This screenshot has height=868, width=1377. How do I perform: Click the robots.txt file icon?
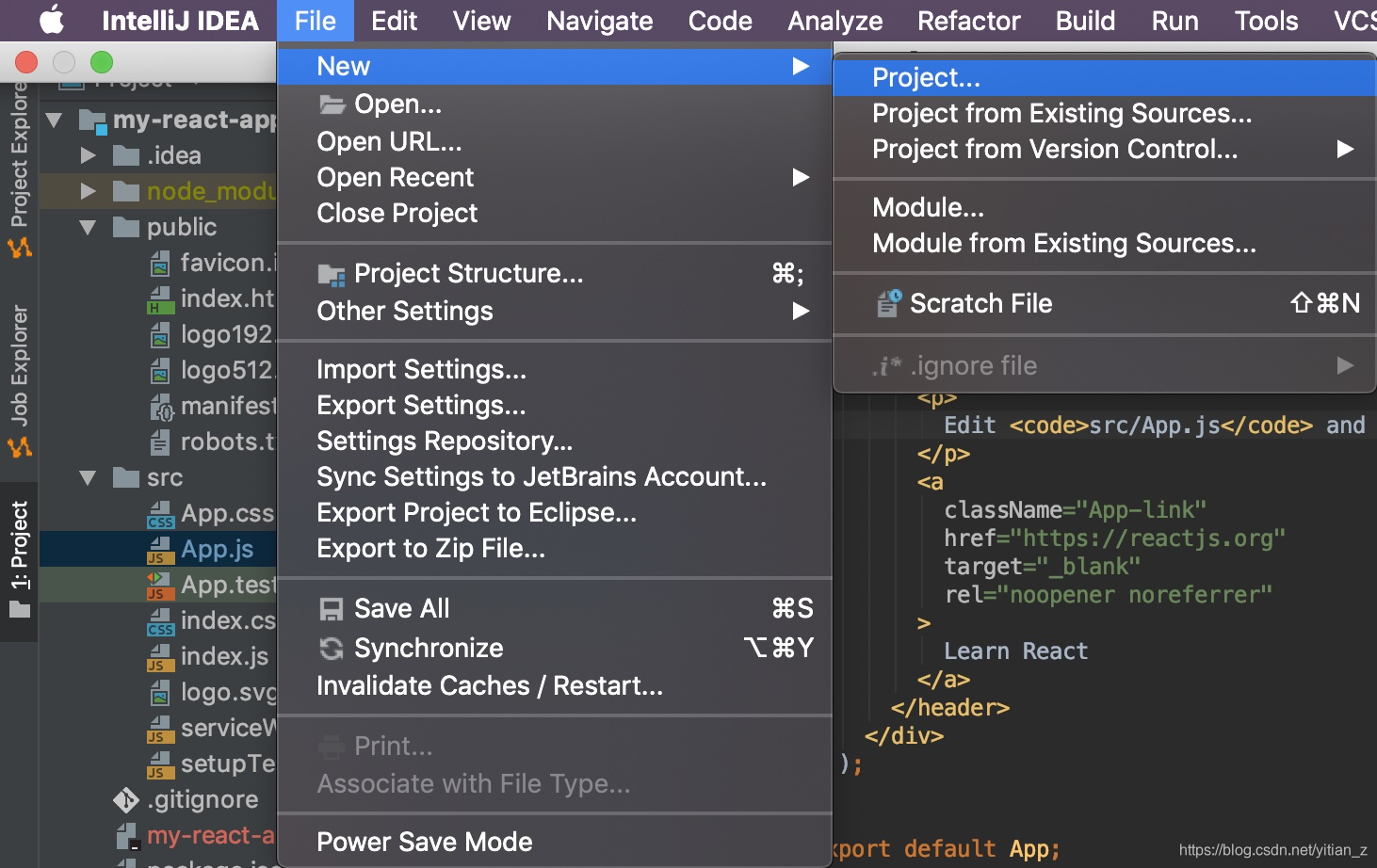161,442
